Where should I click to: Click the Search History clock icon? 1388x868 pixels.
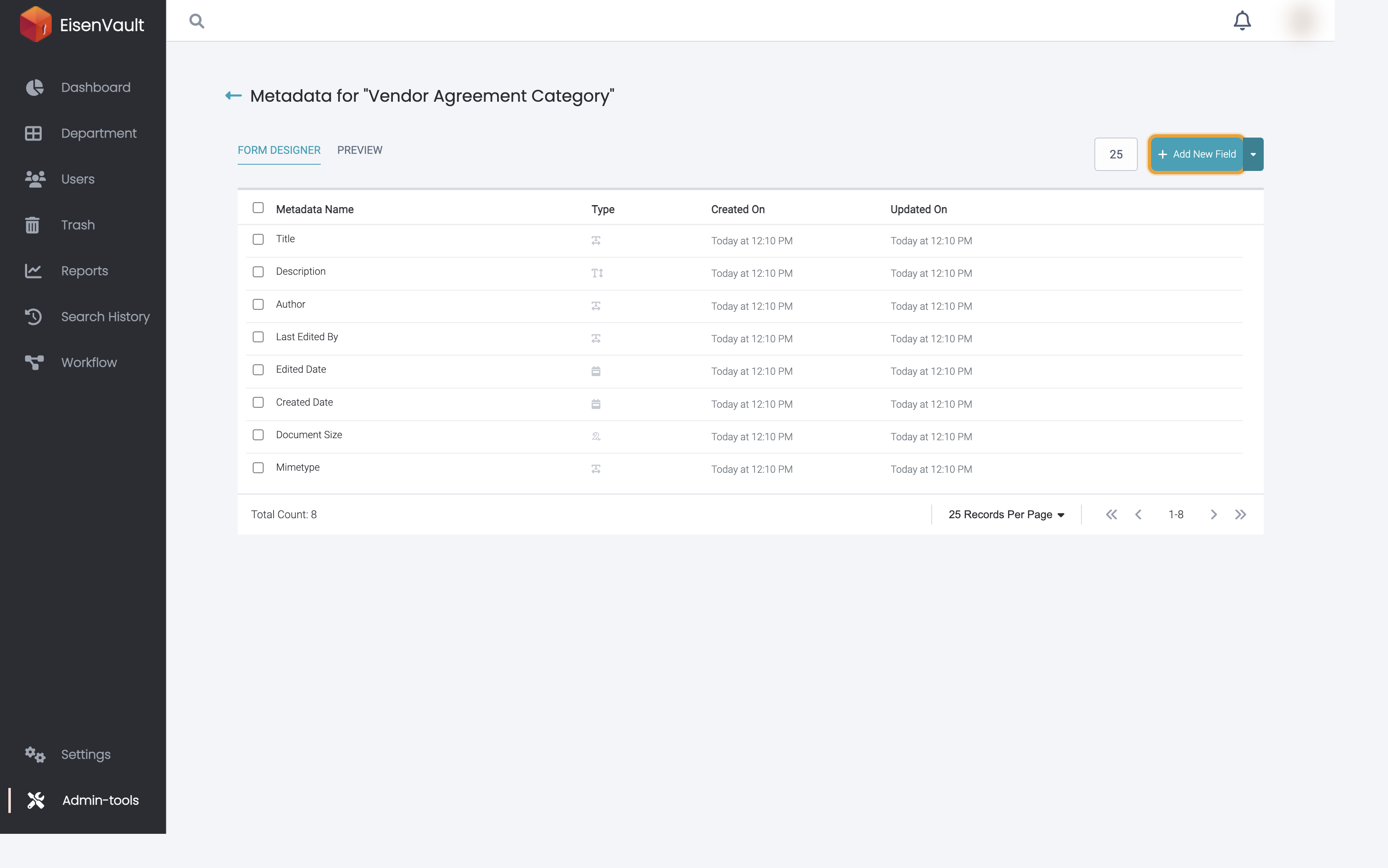click(x=33, y=317)
